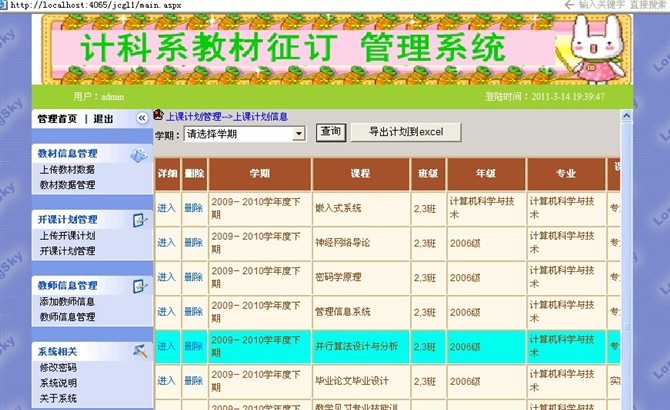Open 教师信息管理 sub-item under teacher section

(67, 317)
